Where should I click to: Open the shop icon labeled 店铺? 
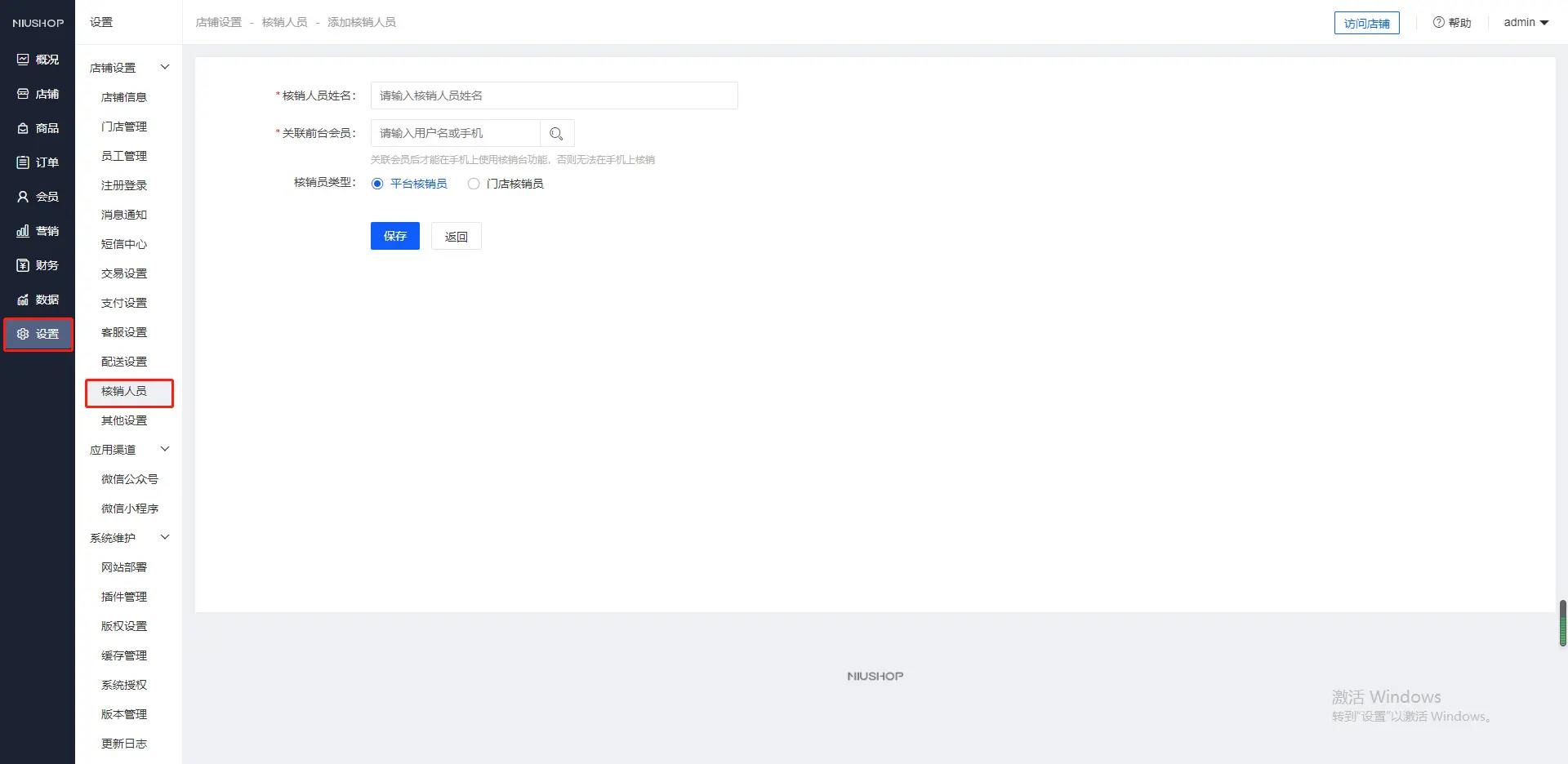point(23,94)
